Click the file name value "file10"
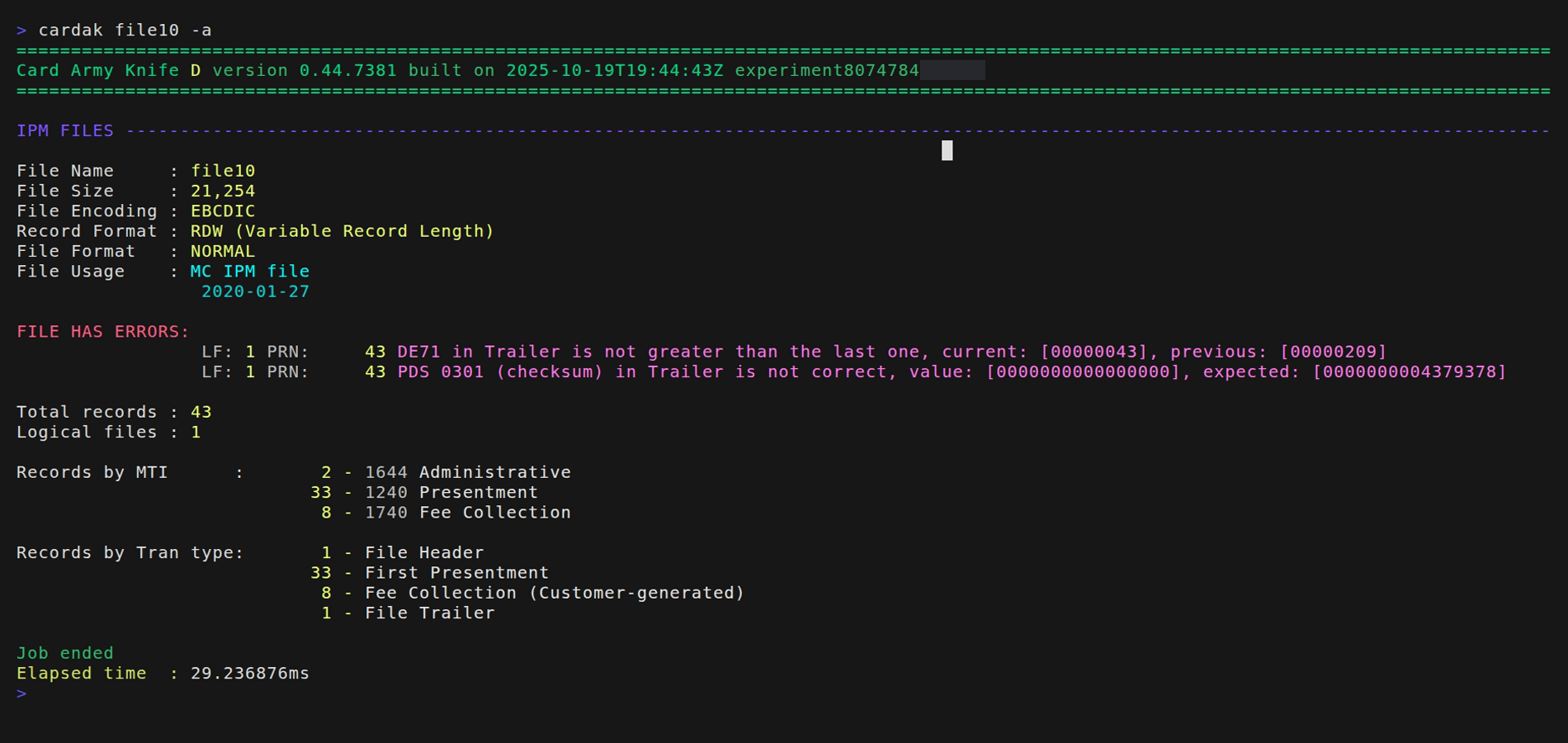The image size is (1568, 743). pos(223,171)
